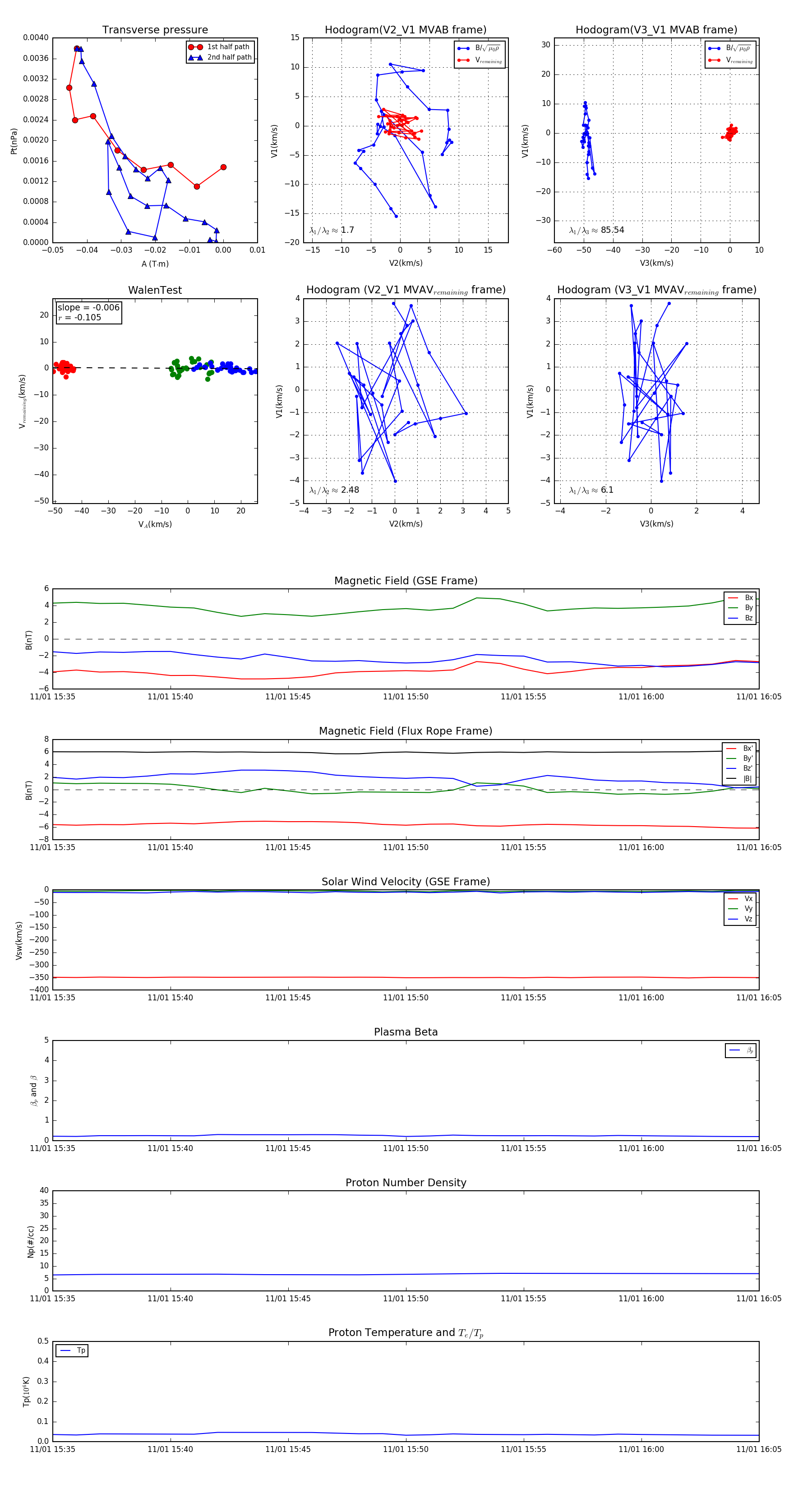Click "11/01 16:00" tick under Proton Number Density plot

(x=641, y=1298)
